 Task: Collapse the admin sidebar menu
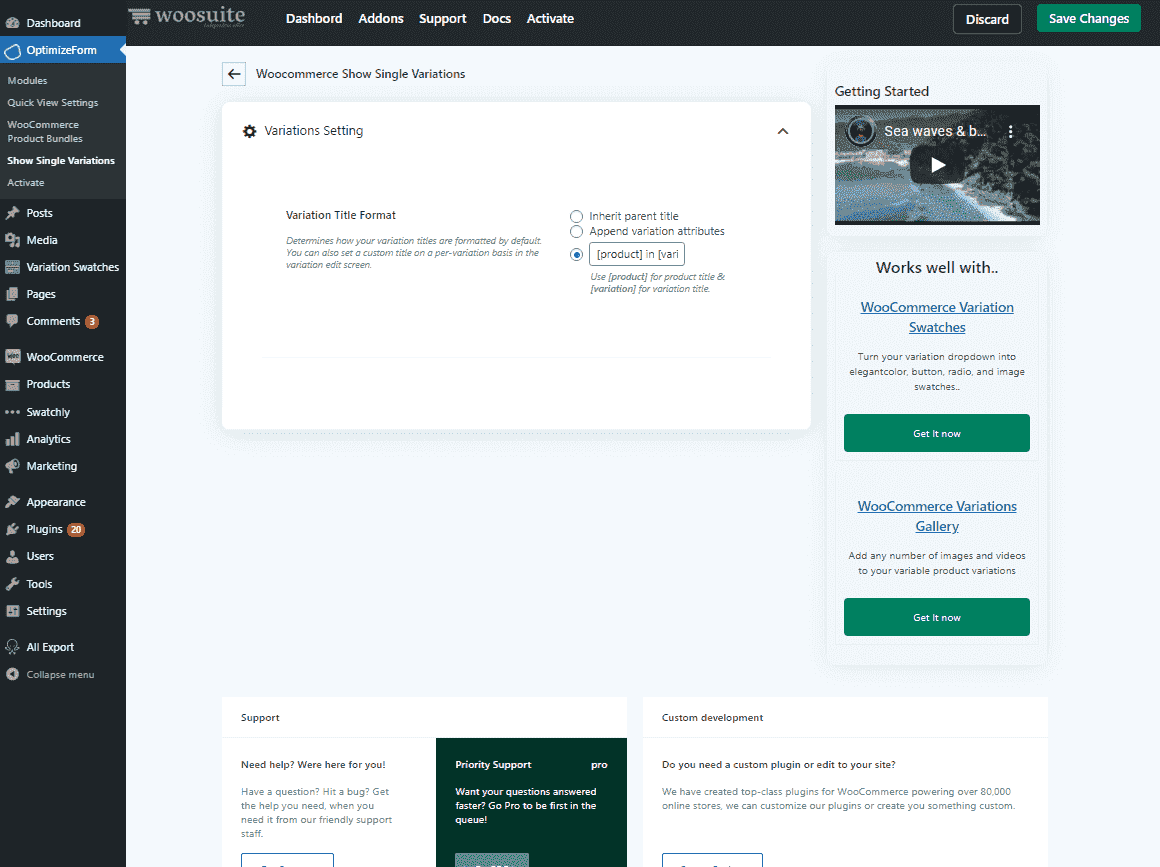59,675
